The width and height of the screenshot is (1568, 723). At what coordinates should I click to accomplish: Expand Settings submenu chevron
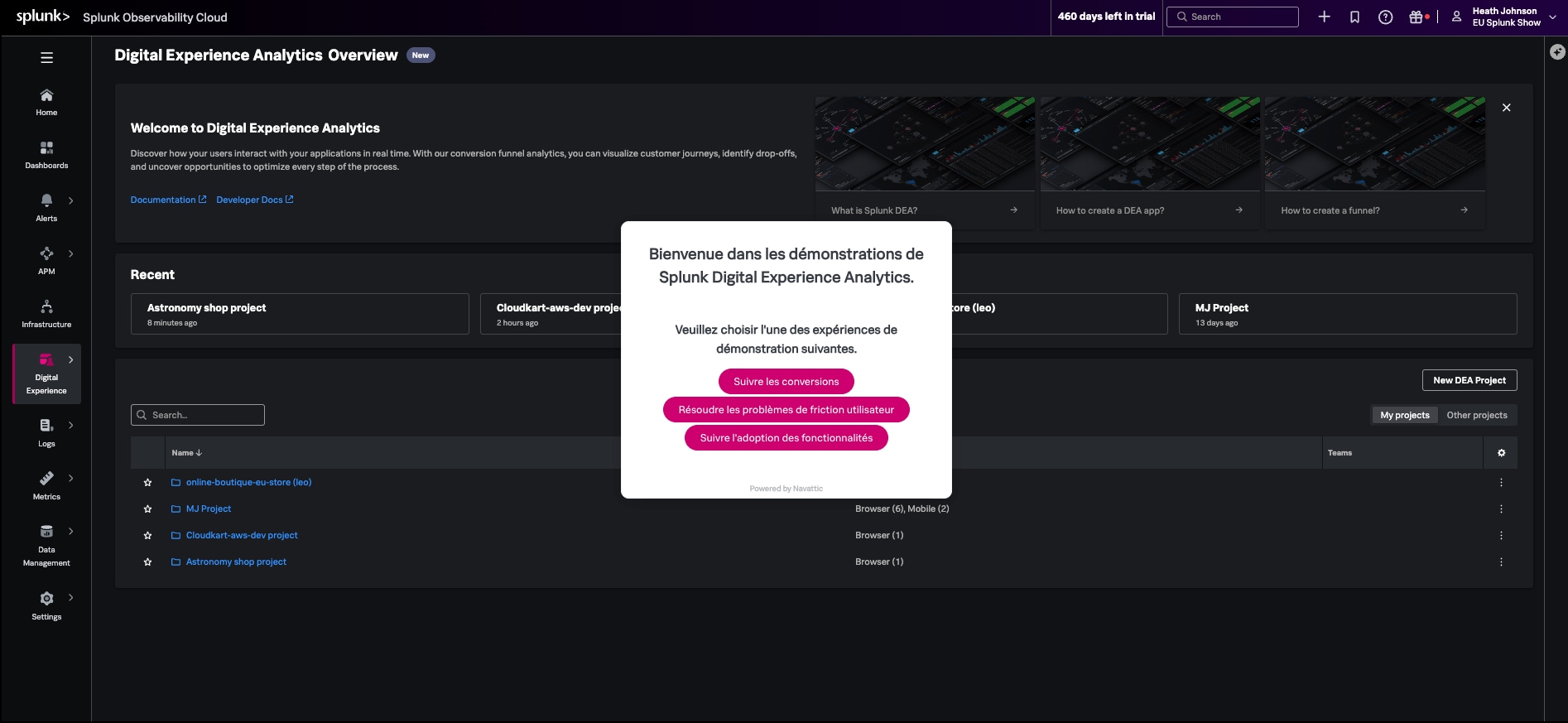(x=71, y=597)
